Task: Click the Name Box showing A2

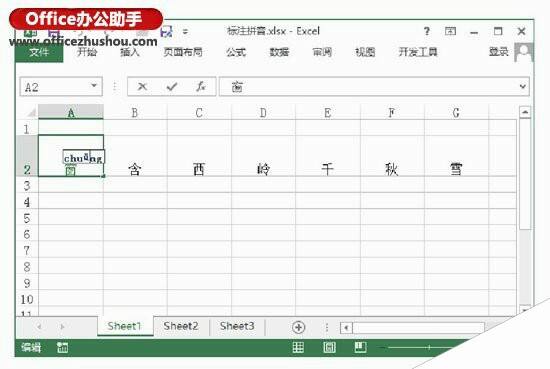Action: click(x=61, y=87)
